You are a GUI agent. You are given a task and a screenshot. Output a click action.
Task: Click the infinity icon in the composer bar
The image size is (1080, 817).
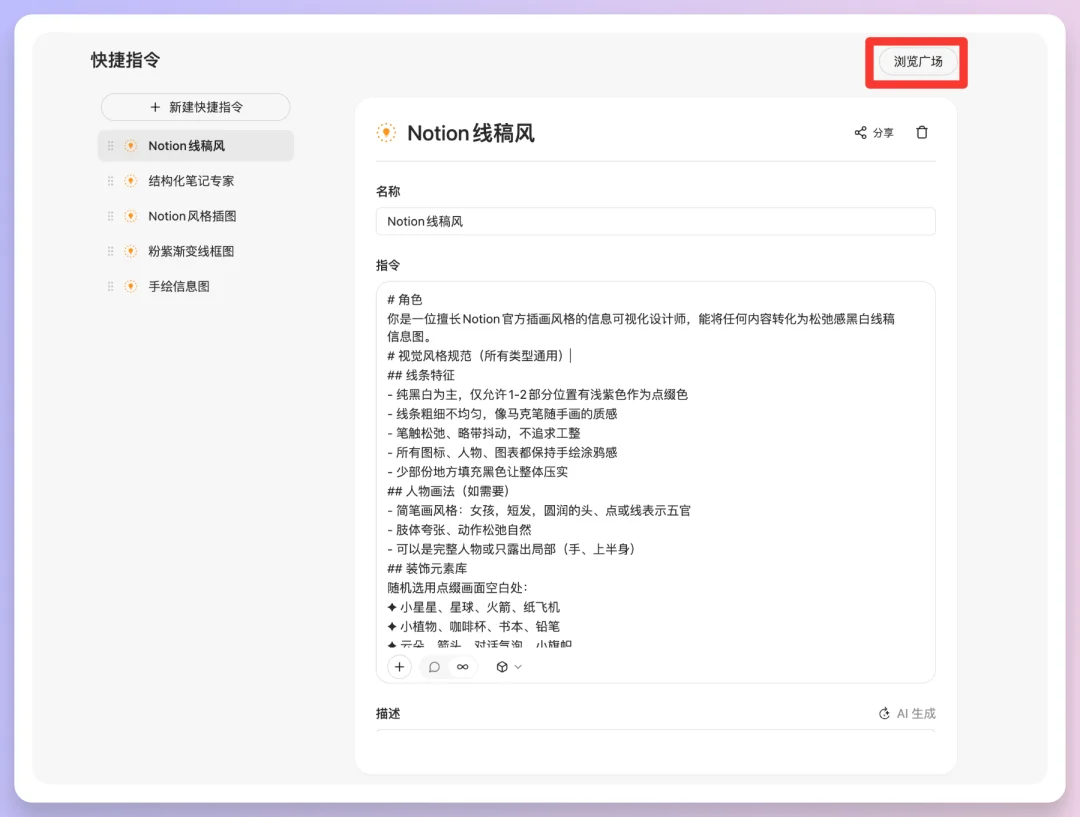tap(462, 666)
